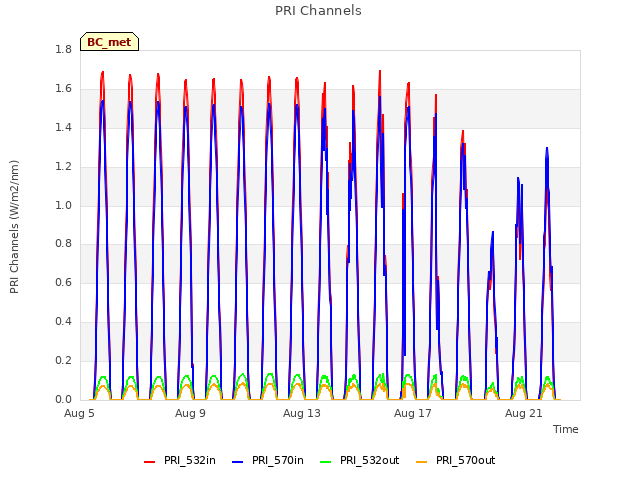
Task: Toggle the PRI_570in legend entry
Action: click(x=268, y=461)
